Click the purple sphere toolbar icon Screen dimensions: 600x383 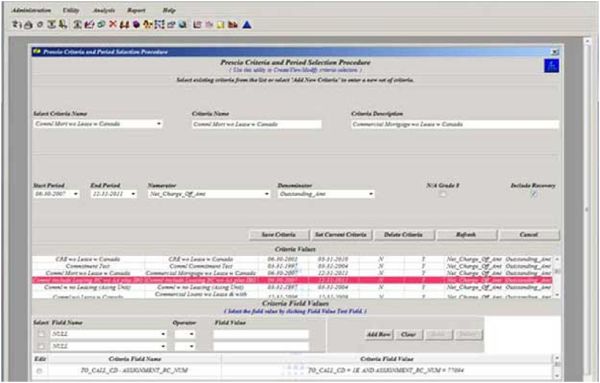coord(136,25)
